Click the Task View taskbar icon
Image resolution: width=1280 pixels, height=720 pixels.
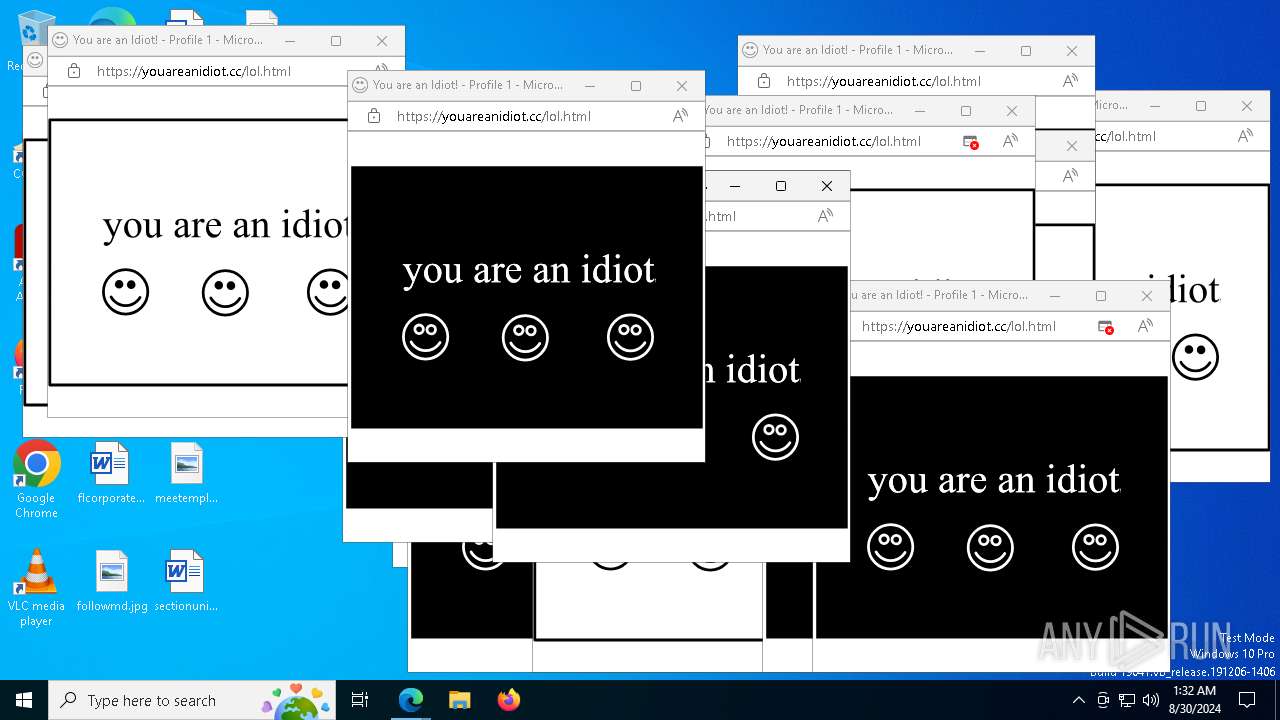pos(360,700)
